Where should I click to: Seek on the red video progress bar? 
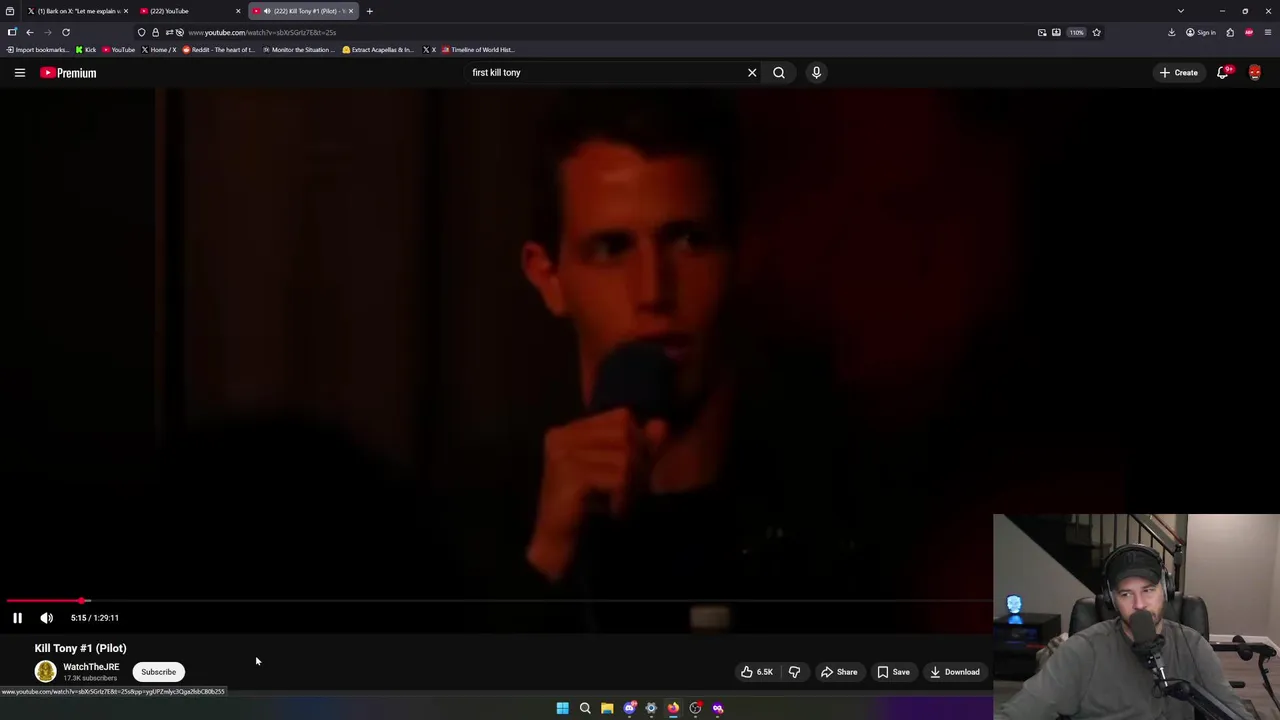(500, 601)
